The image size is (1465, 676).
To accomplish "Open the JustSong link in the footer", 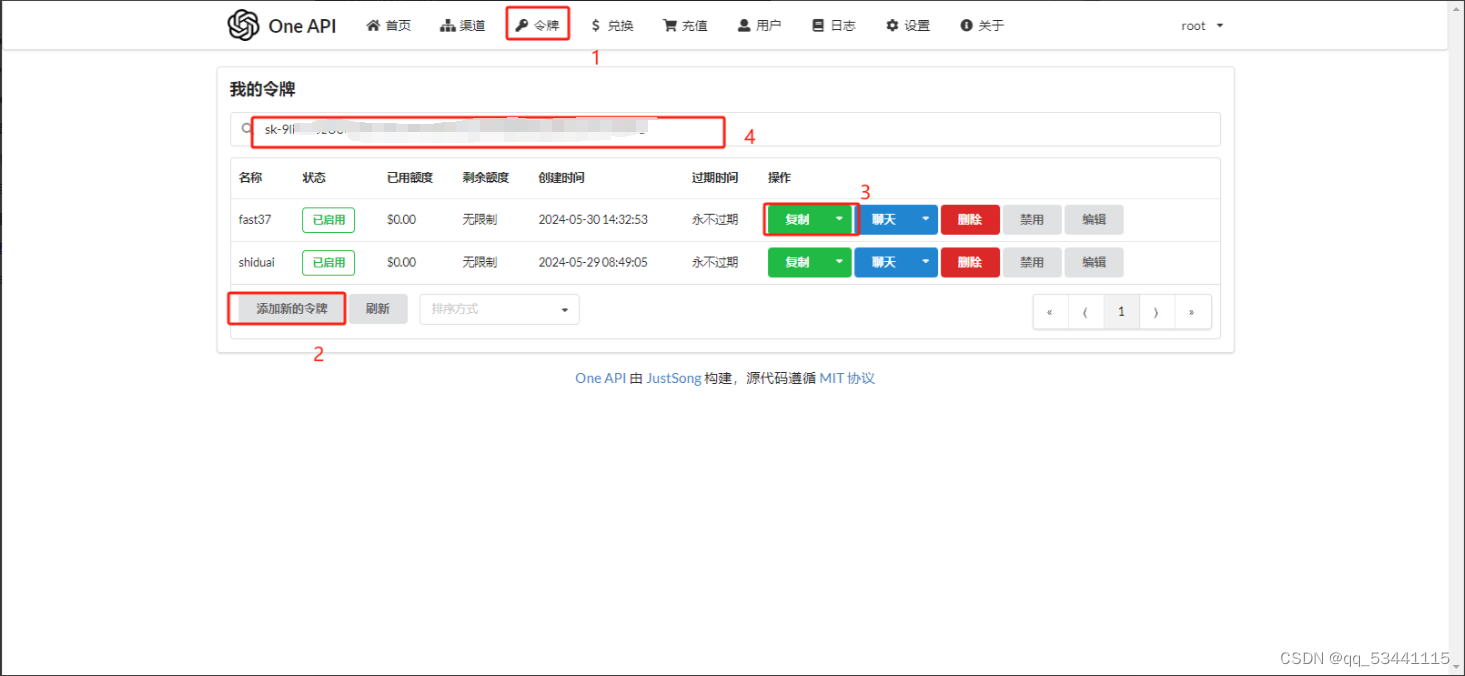I will 671,378.
